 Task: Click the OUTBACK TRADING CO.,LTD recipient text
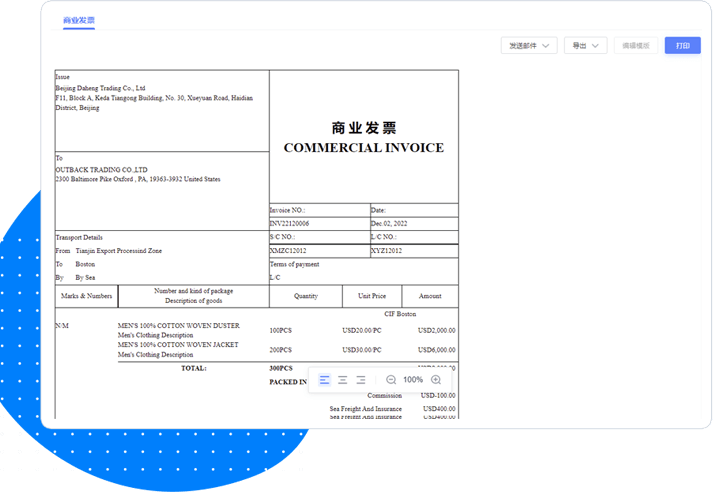(x=102, y=170)
